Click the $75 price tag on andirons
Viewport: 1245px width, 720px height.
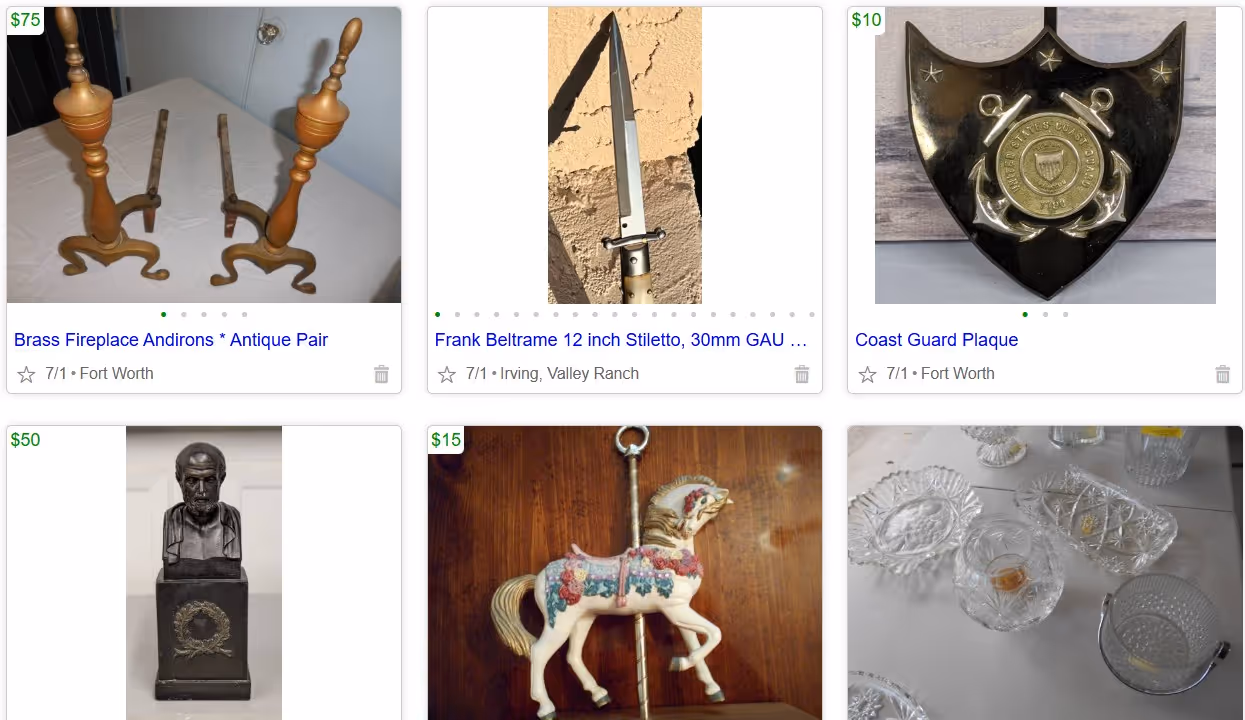25,20
